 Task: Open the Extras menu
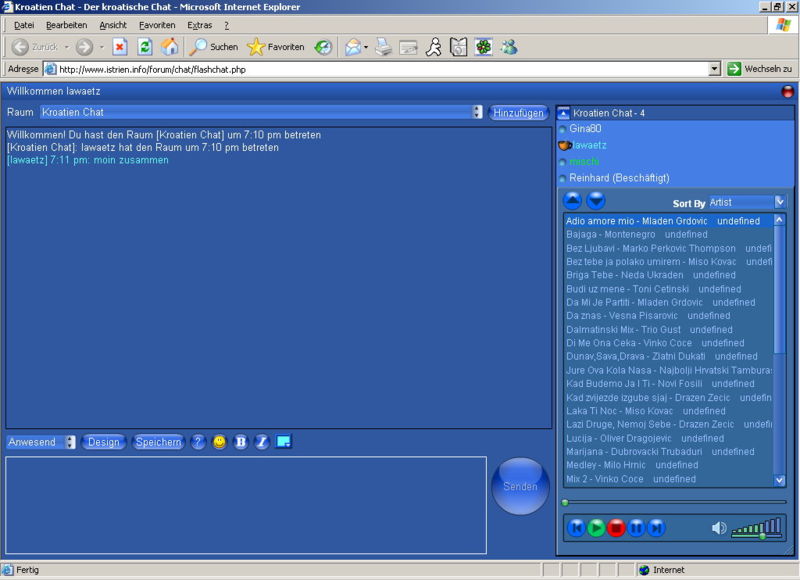coord(199,25)
